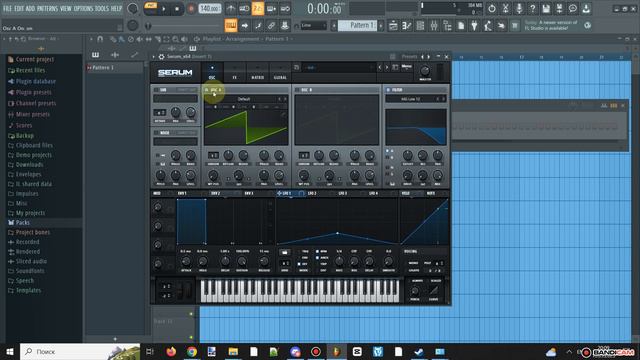The width and height of the screenshot is (640, 360).
Task: Switch to Serum MATRIX tab
Action: pyautogui.click(x=257, y=72)
